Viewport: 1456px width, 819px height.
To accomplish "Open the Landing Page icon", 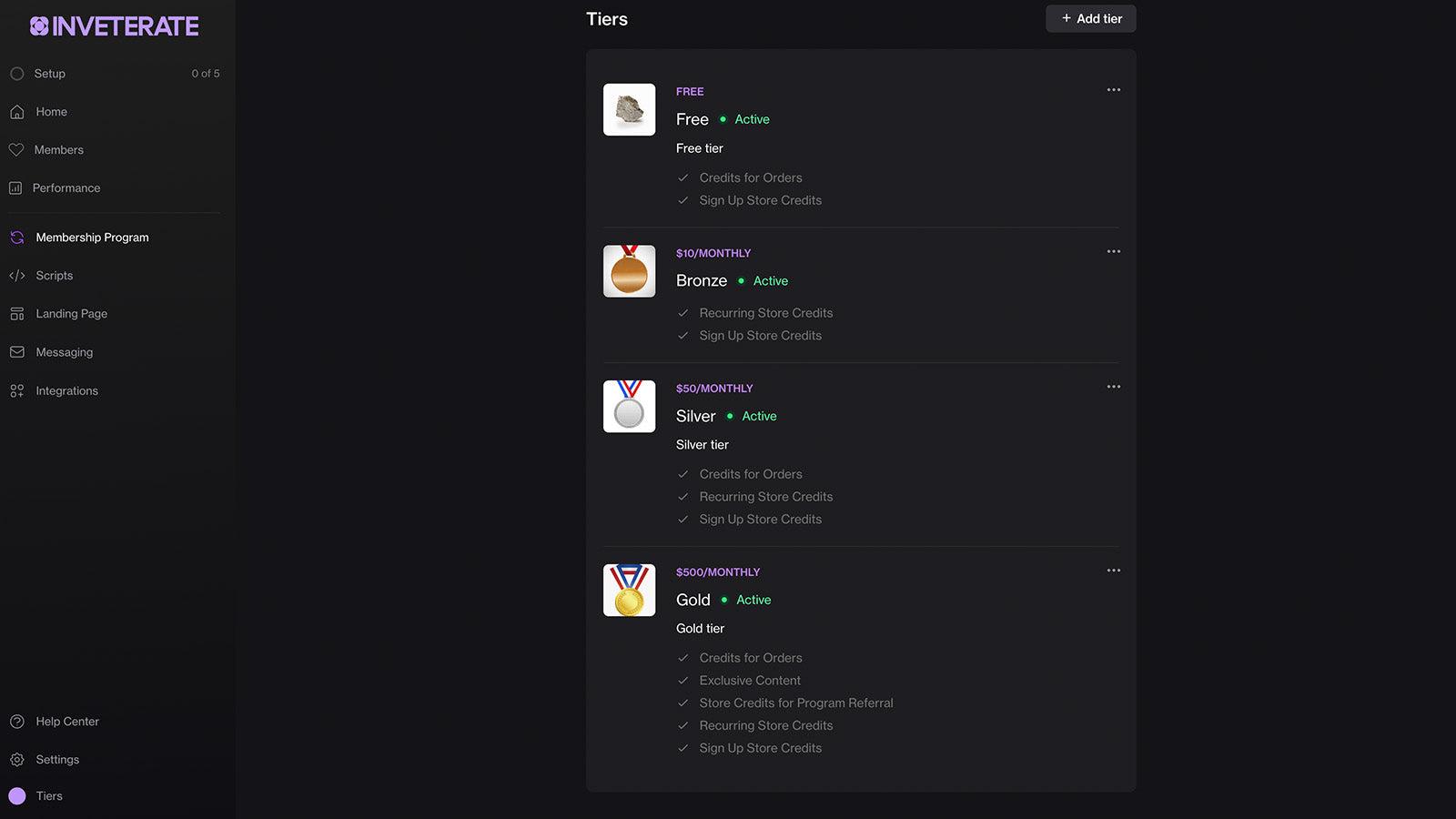I will [x=16, y=313].
